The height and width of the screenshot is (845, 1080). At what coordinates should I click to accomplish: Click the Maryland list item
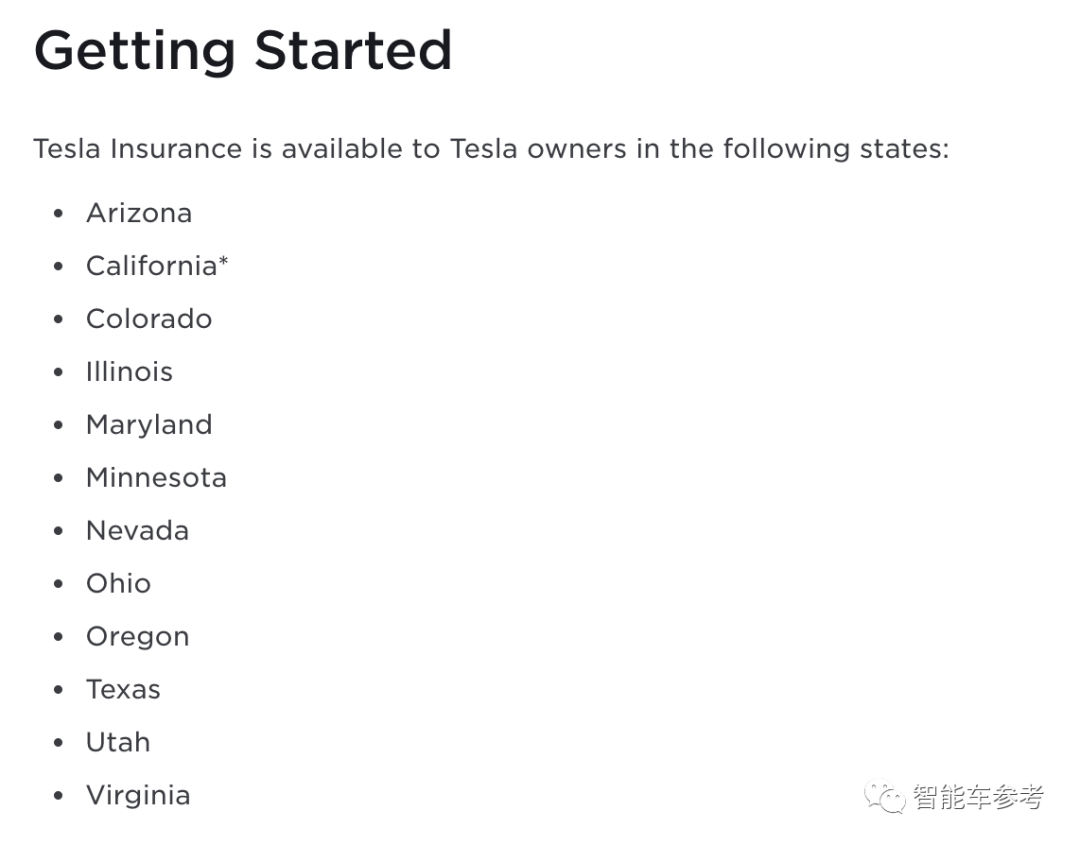[149, 425]
